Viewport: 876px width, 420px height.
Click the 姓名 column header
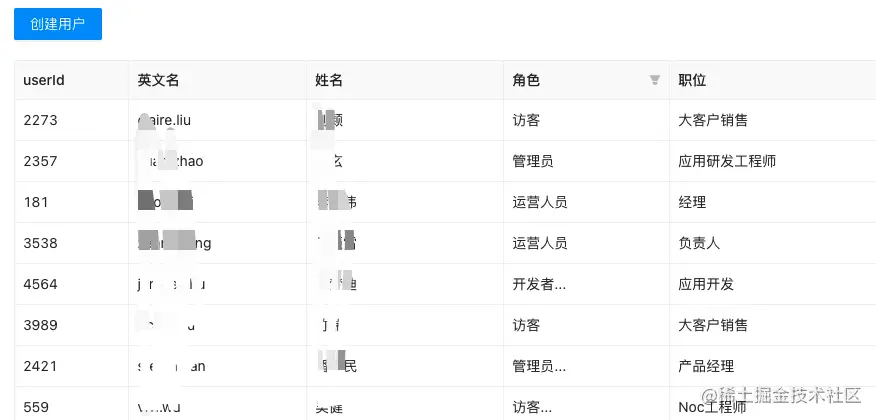(x=329, y=80)
